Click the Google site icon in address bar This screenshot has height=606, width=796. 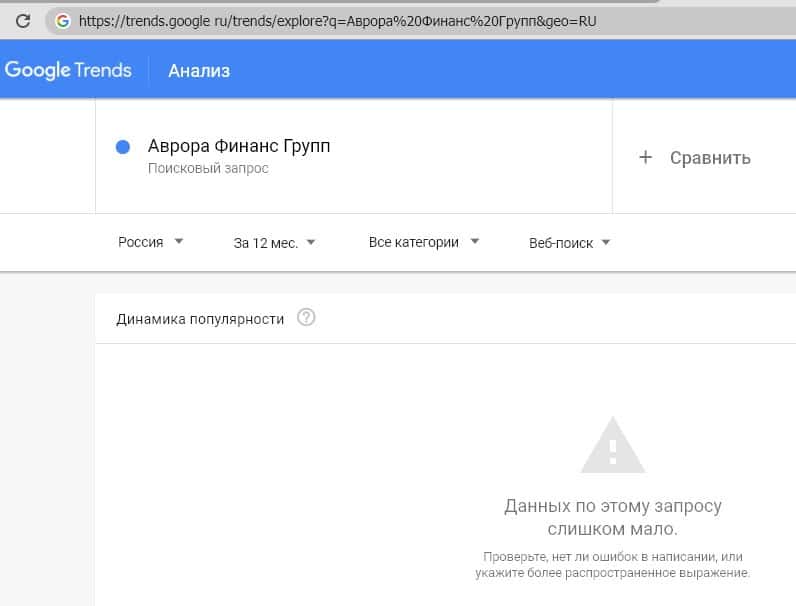(64, 20)
